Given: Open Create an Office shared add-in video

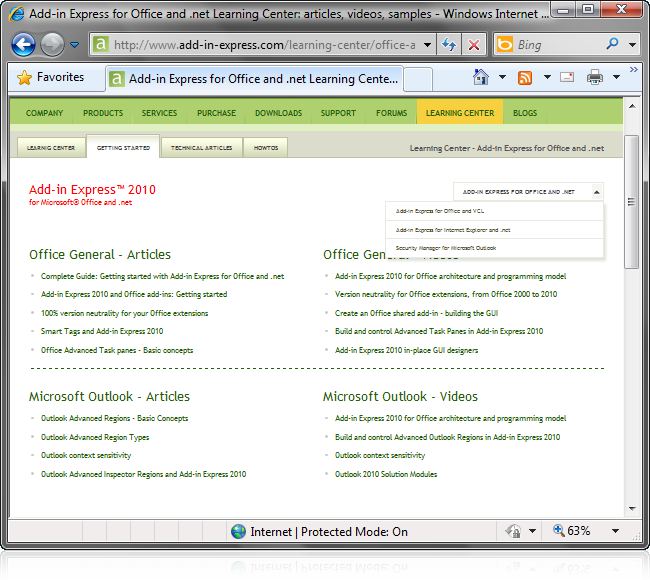Looking at the screenshot, I should point(417,313).
